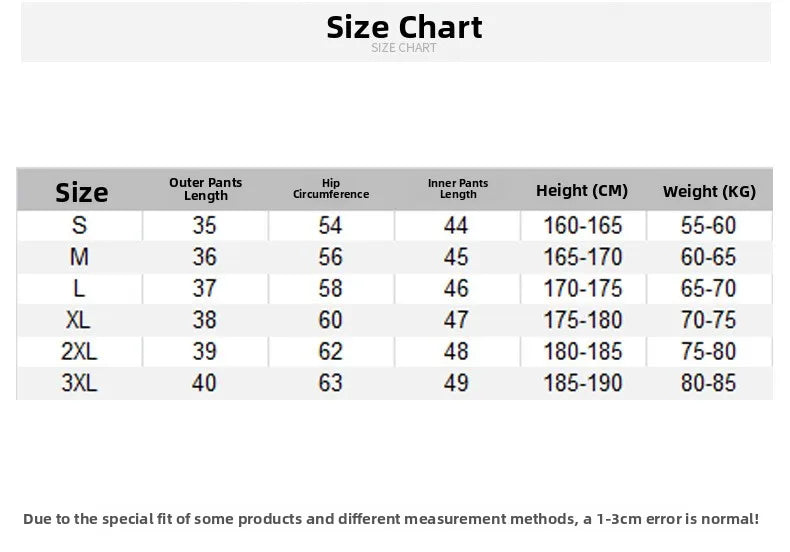This screenshot has width=790, height=552.
Task: Select the 2XL size row label
Action: coord(79,352)
